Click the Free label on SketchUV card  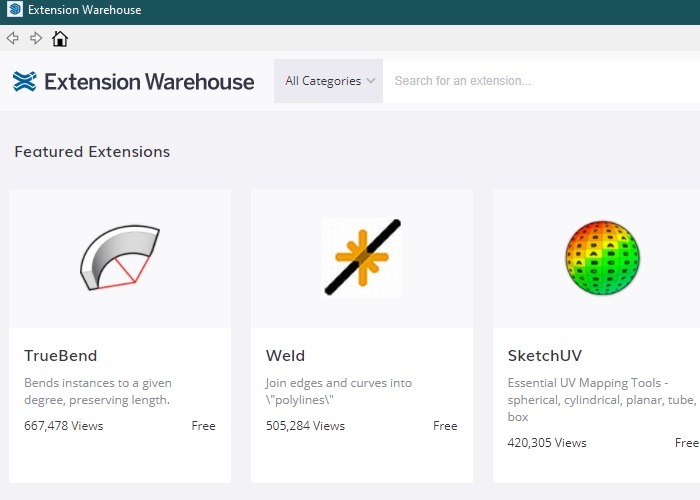[687, 443]
